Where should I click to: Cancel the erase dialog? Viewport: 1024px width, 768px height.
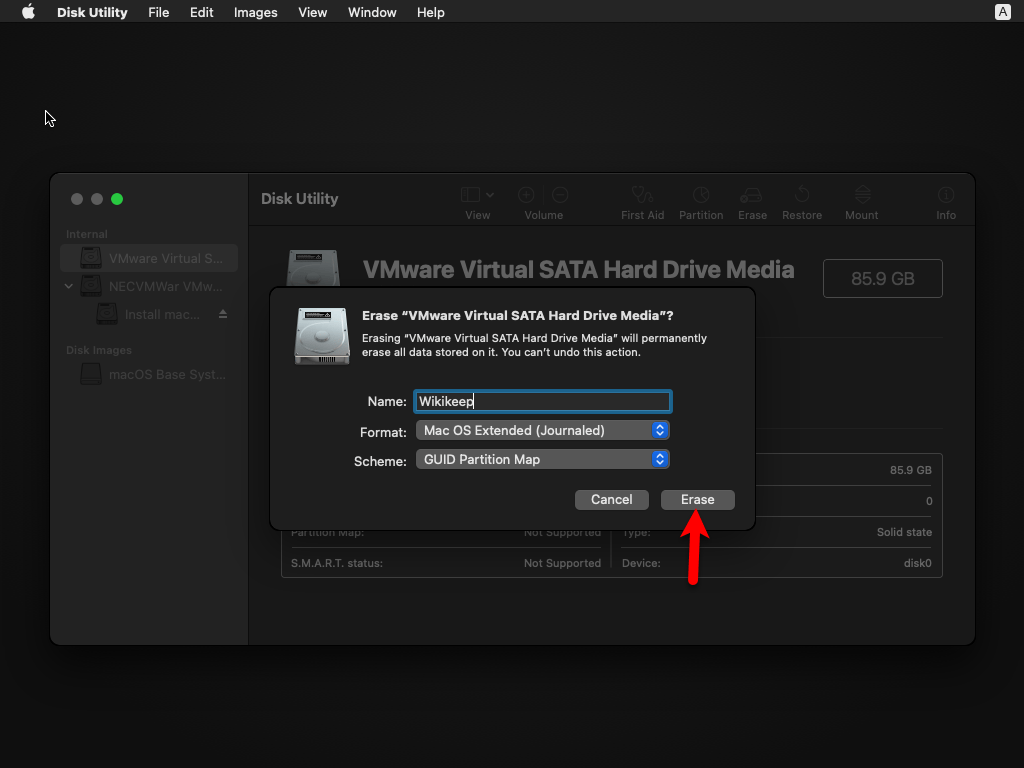[x=611, y=500]
